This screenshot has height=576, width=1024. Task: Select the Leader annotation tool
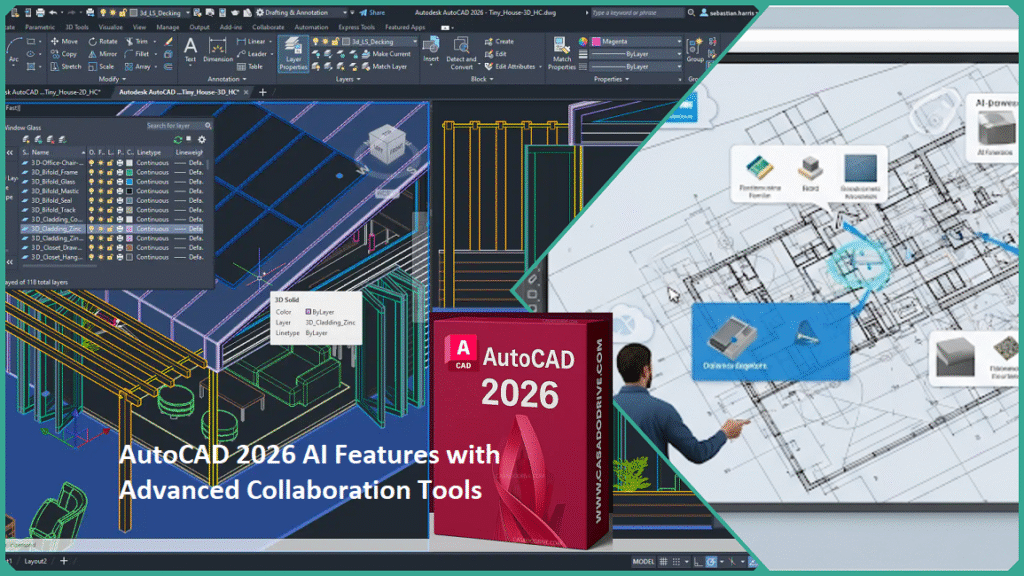[x=252, y=54]
